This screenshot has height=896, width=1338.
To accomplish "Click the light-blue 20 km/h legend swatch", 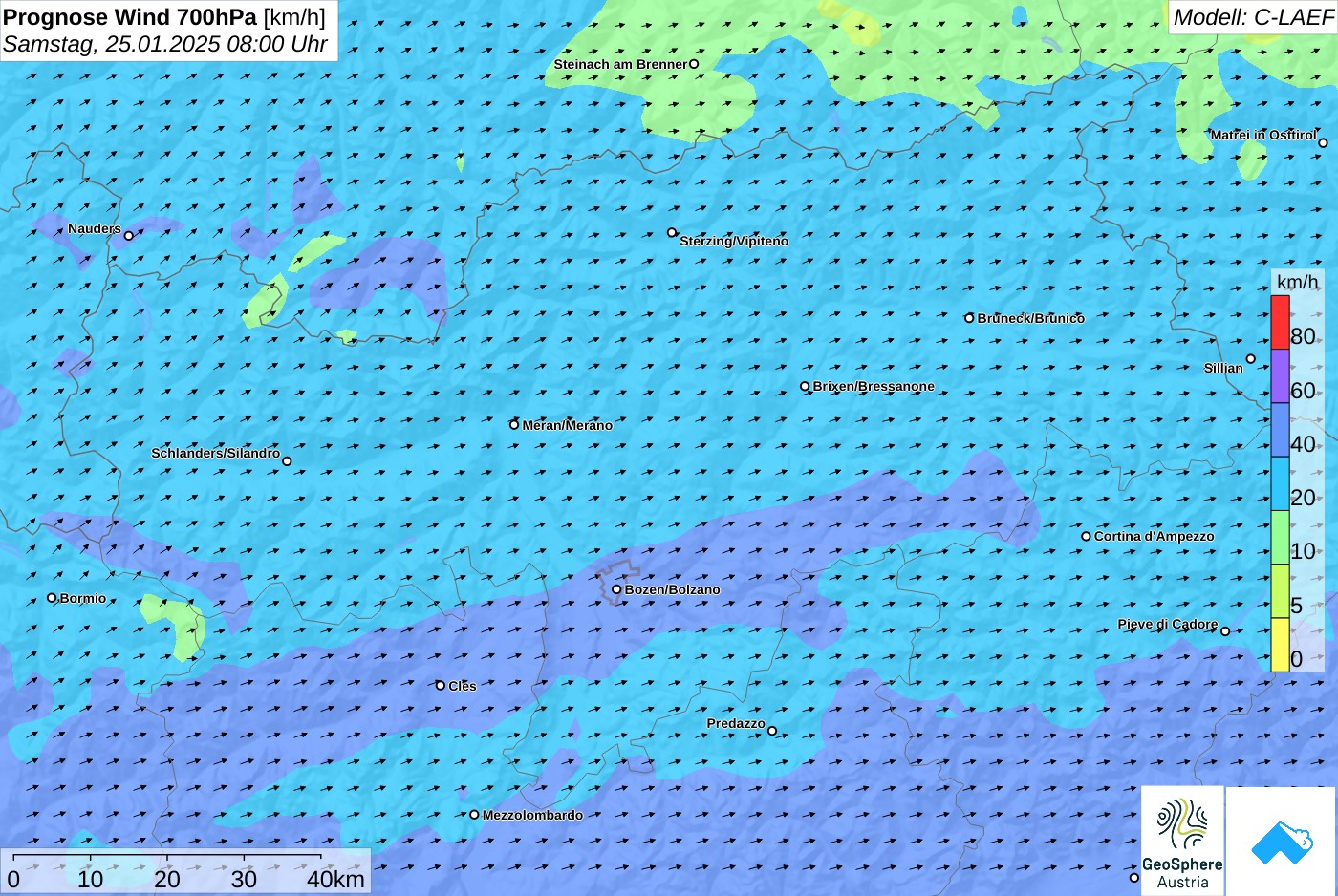I will click(1280, 484).
